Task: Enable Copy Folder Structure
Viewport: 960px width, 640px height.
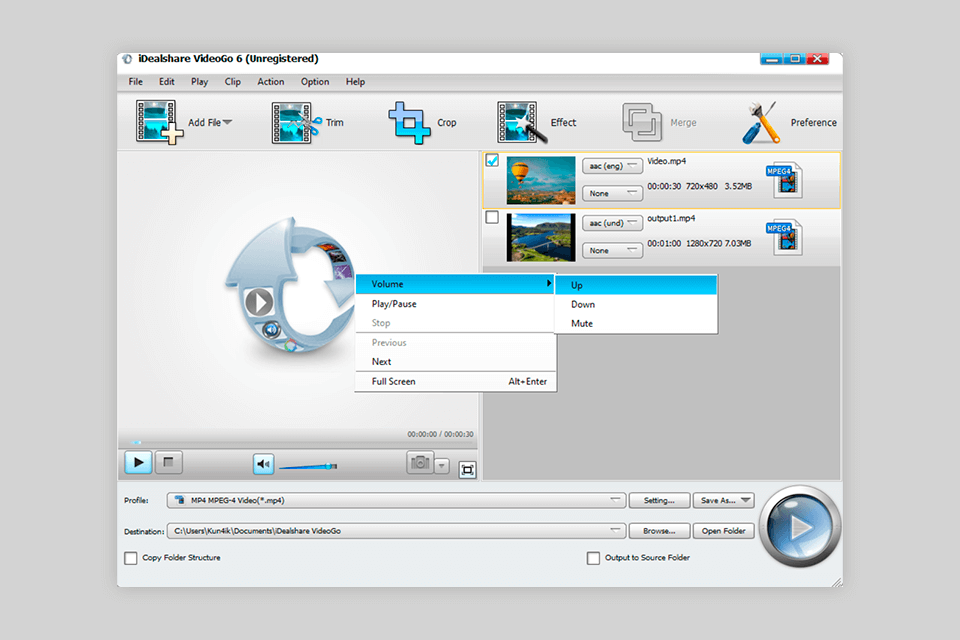Action: (130, 558)
